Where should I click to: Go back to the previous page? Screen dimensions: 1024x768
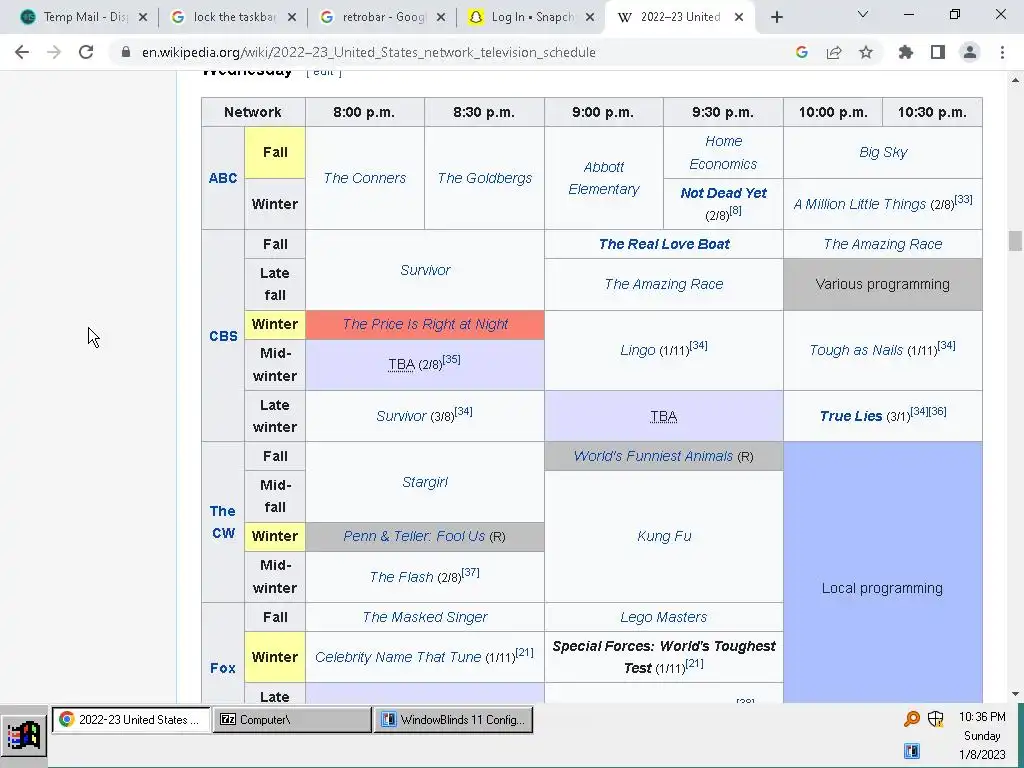click(x=22, y=52)
